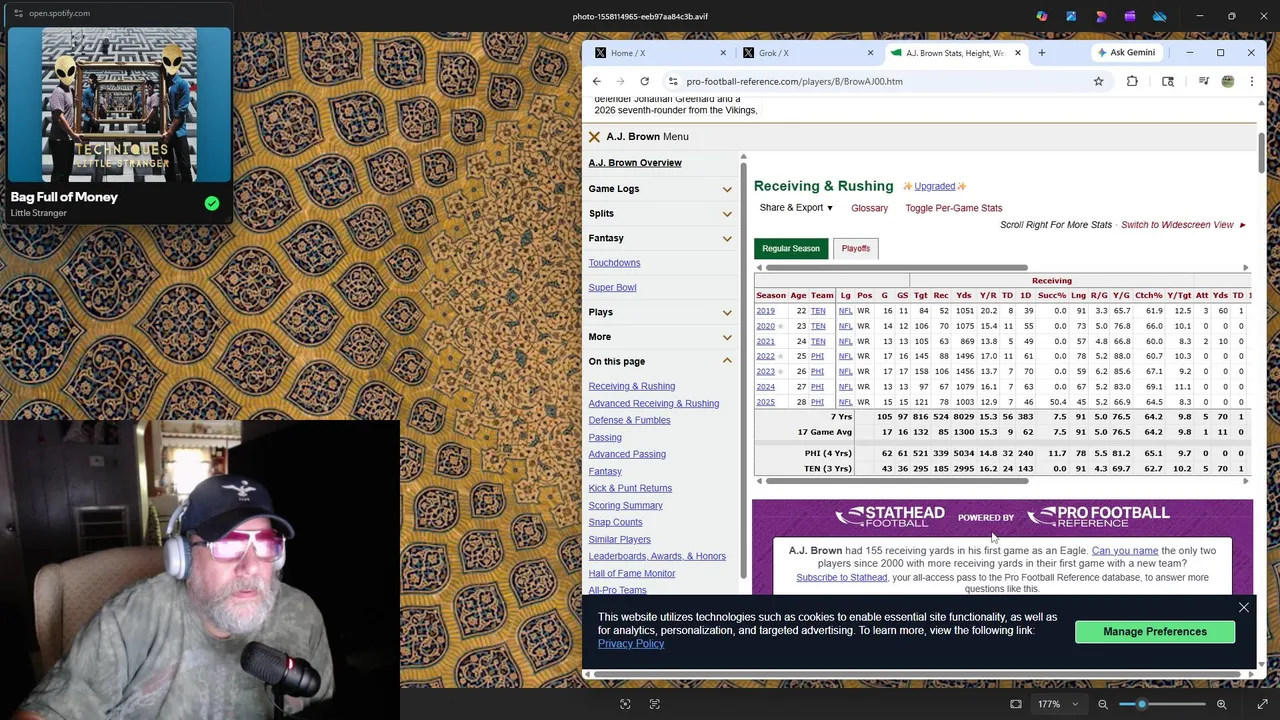Select the A.J. Brown Stats tab

pos(955,53)
